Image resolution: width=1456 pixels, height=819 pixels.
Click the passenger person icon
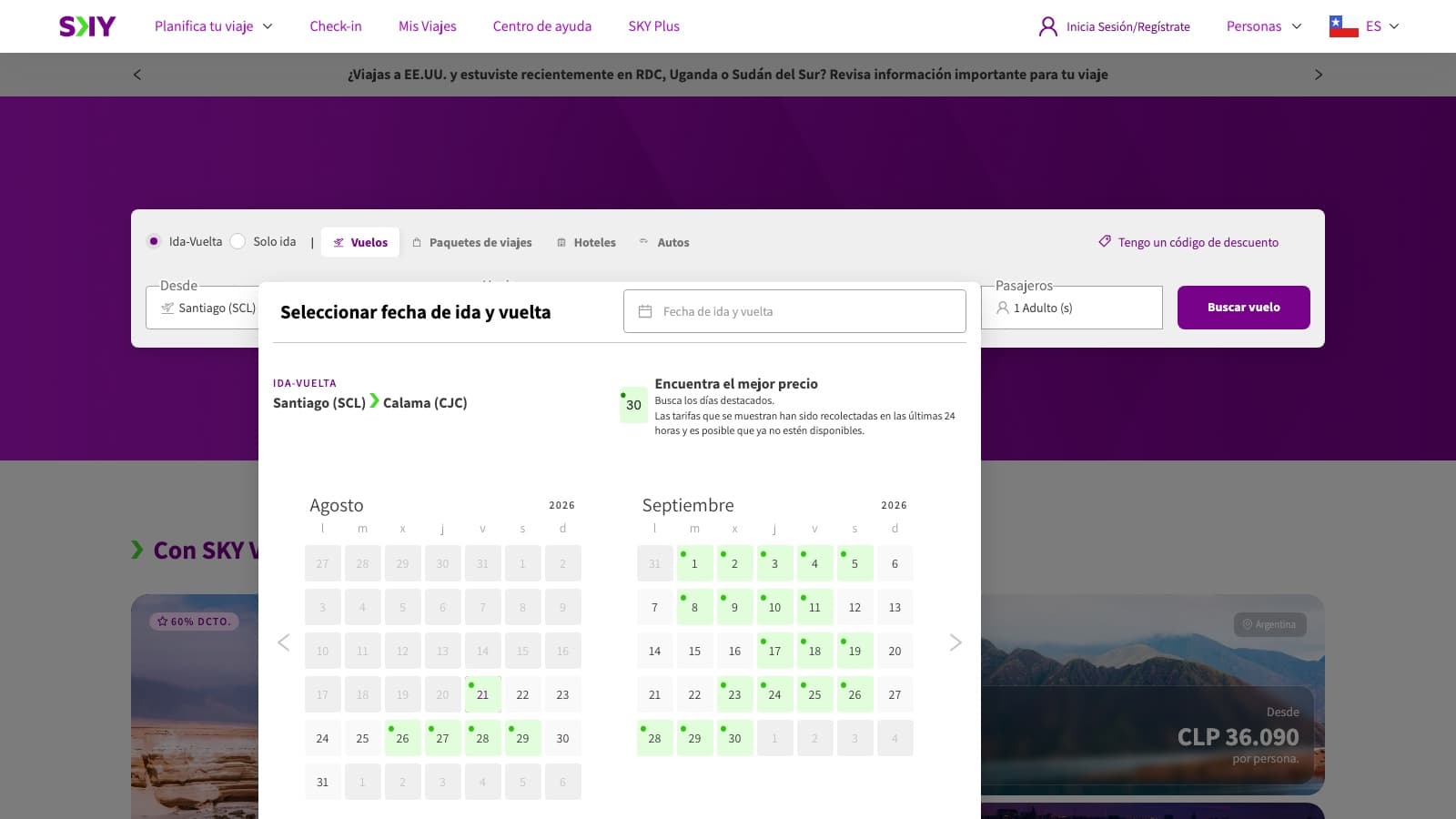[x=1003, y=308]
